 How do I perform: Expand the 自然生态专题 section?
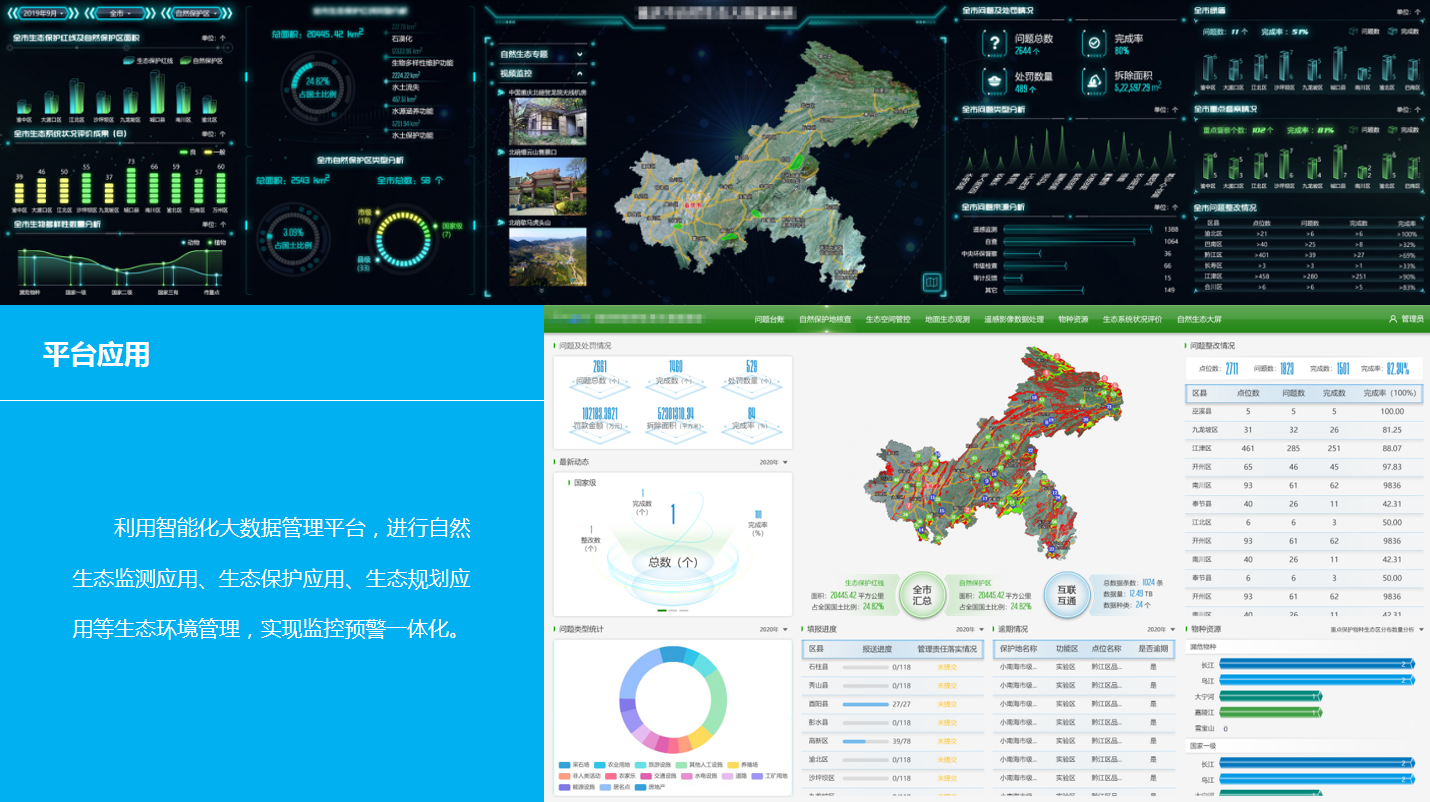tap(542, 54)
